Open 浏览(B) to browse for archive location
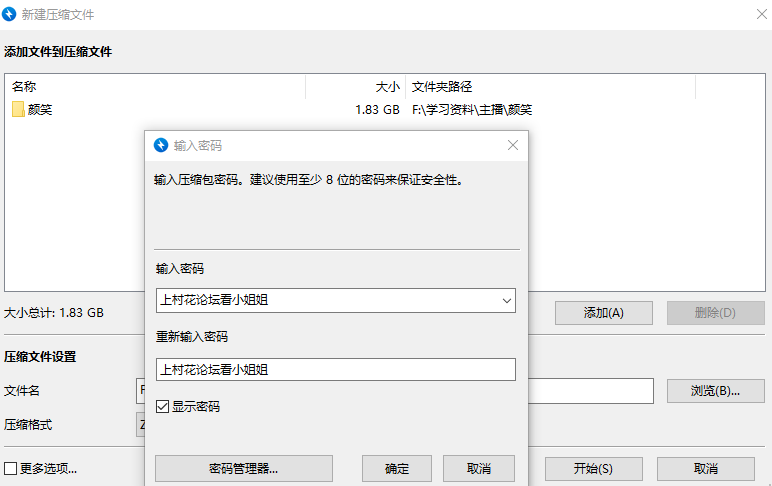Screen dimensions: 772x486 coord(714,391)
